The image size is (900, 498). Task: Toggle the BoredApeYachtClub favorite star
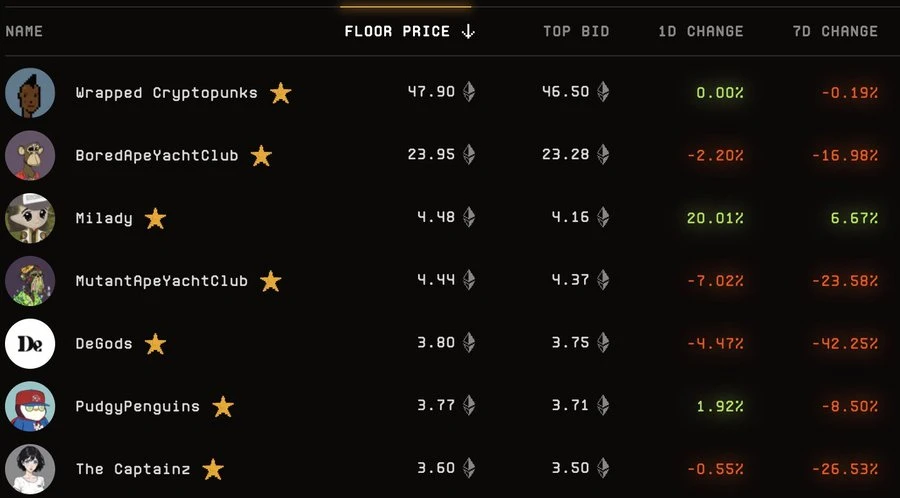(261, 156)
